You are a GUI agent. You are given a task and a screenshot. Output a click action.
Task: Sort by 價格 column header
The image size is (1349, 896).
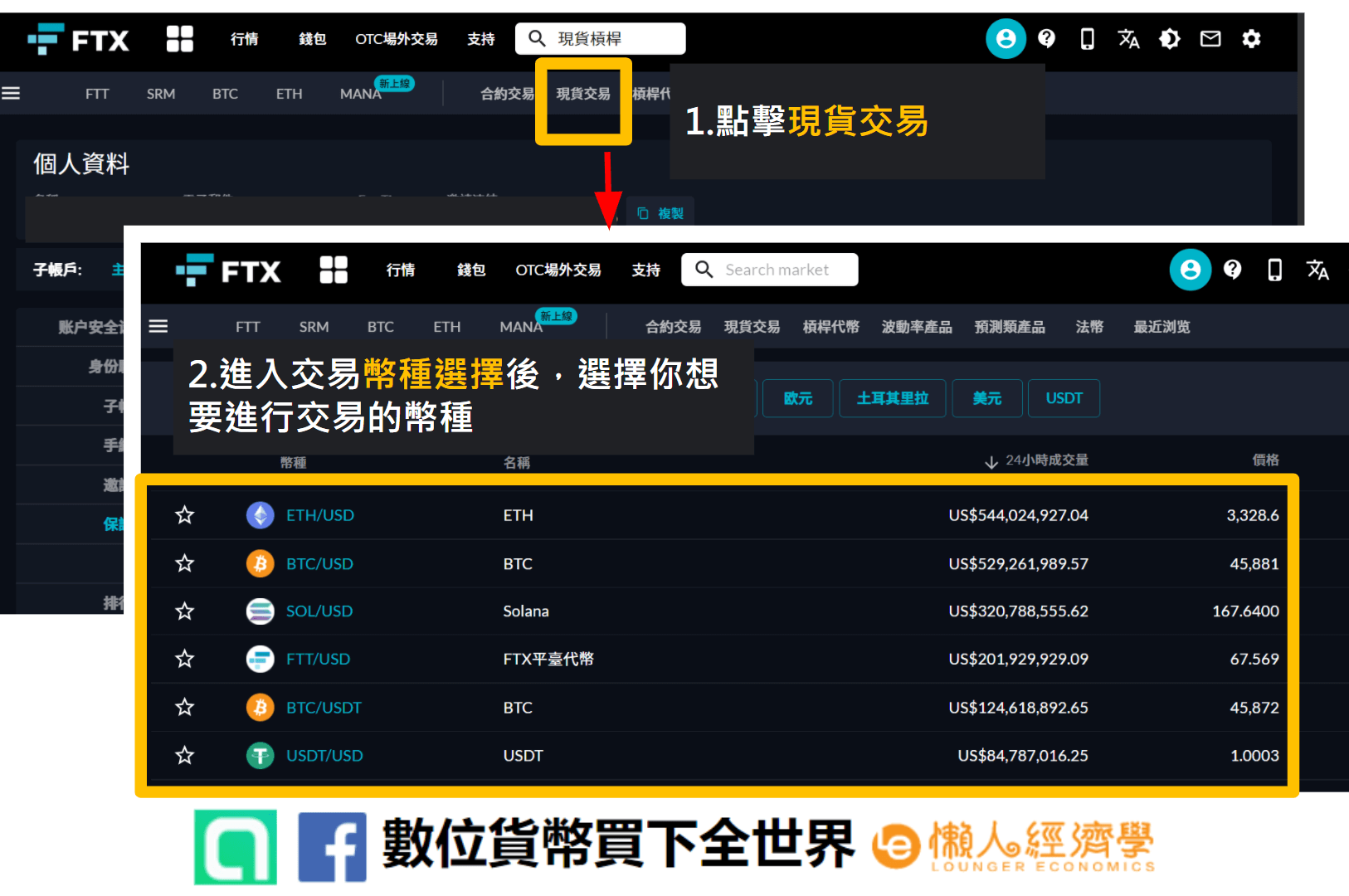[1265, 460]
